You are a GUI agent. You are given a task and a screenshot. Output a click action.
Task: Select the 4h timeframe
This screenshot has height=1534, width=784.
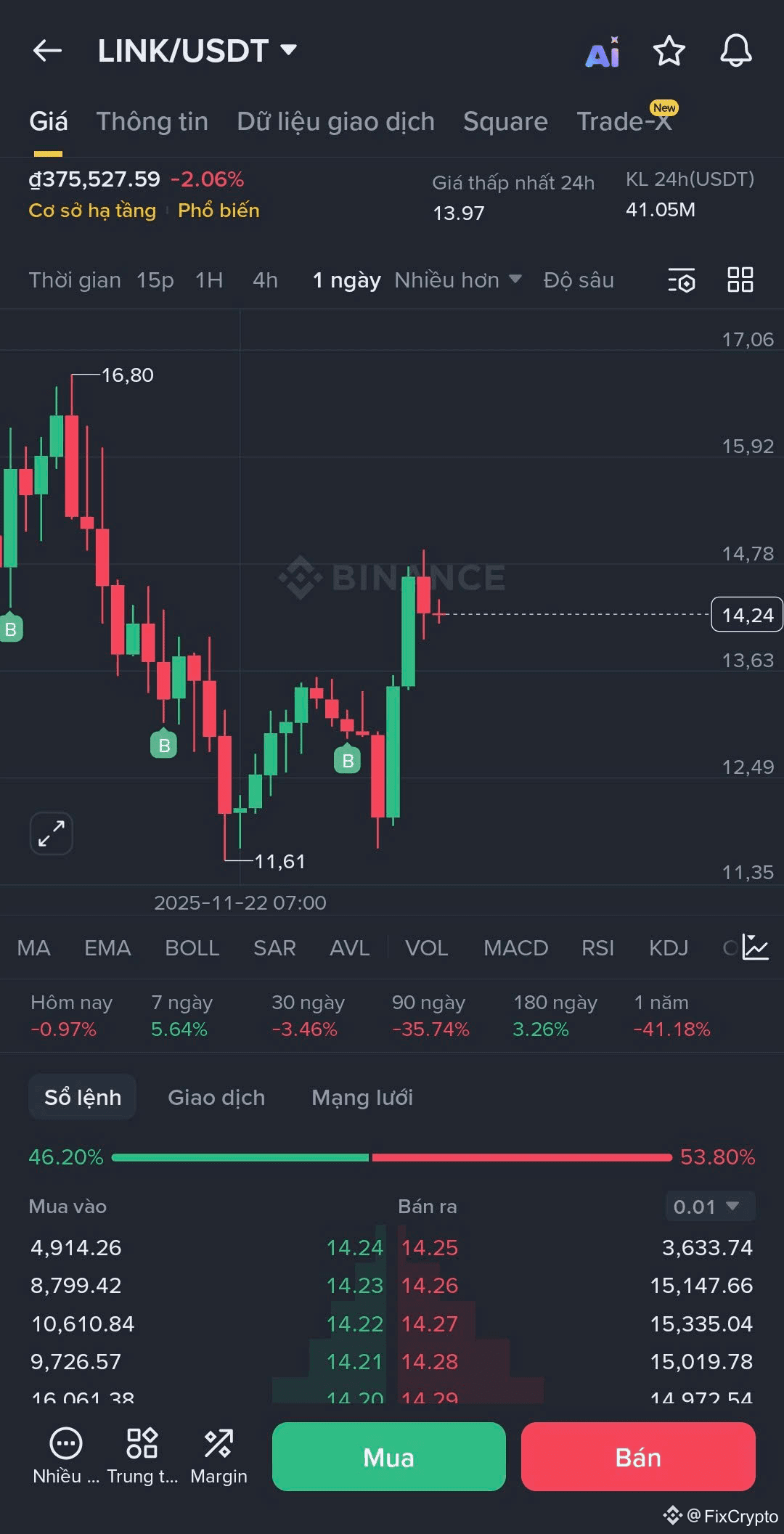click(265, 280)
